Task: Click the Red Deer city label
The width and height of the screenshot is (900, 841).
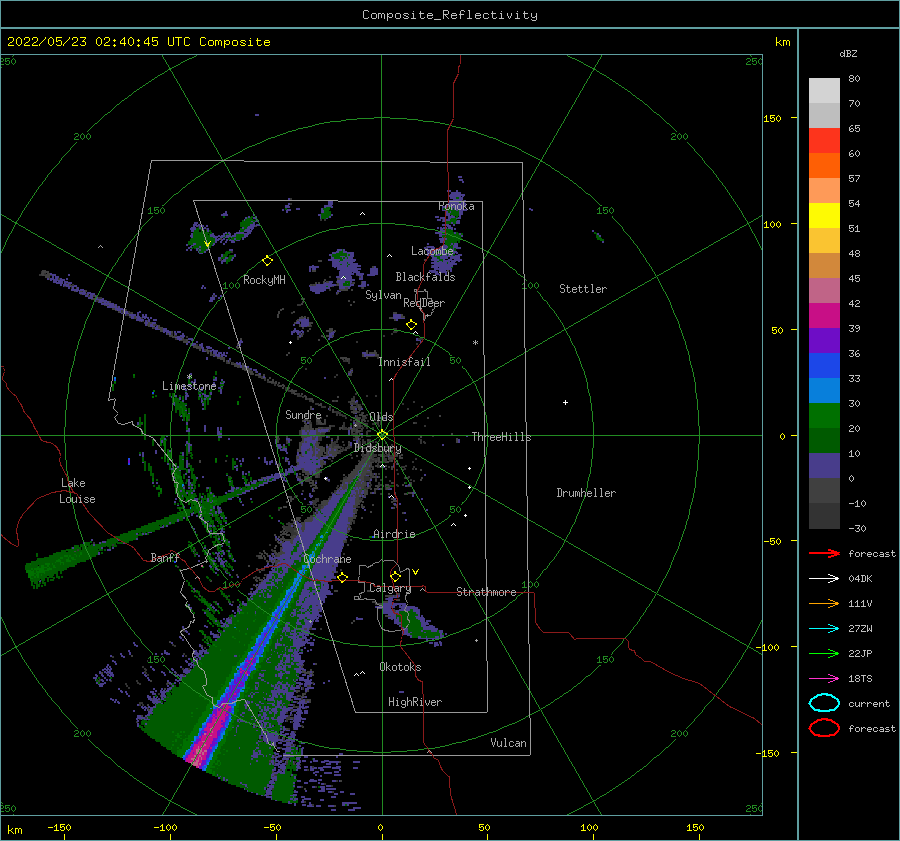Action: tap(424, 303)
